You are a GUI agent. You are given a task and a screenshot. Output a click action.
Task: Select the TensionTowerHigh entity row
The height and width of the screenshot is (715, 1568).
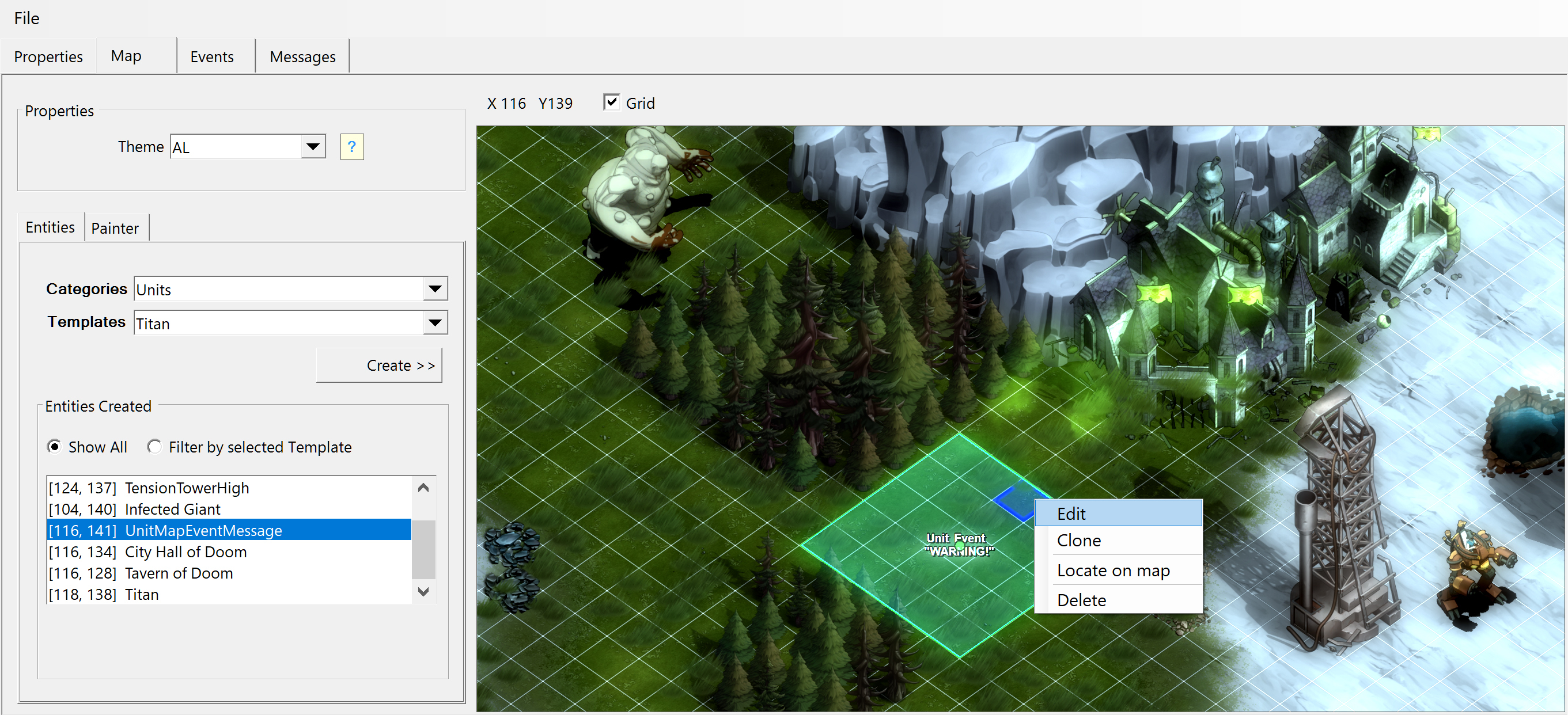(x=229, y=488)
